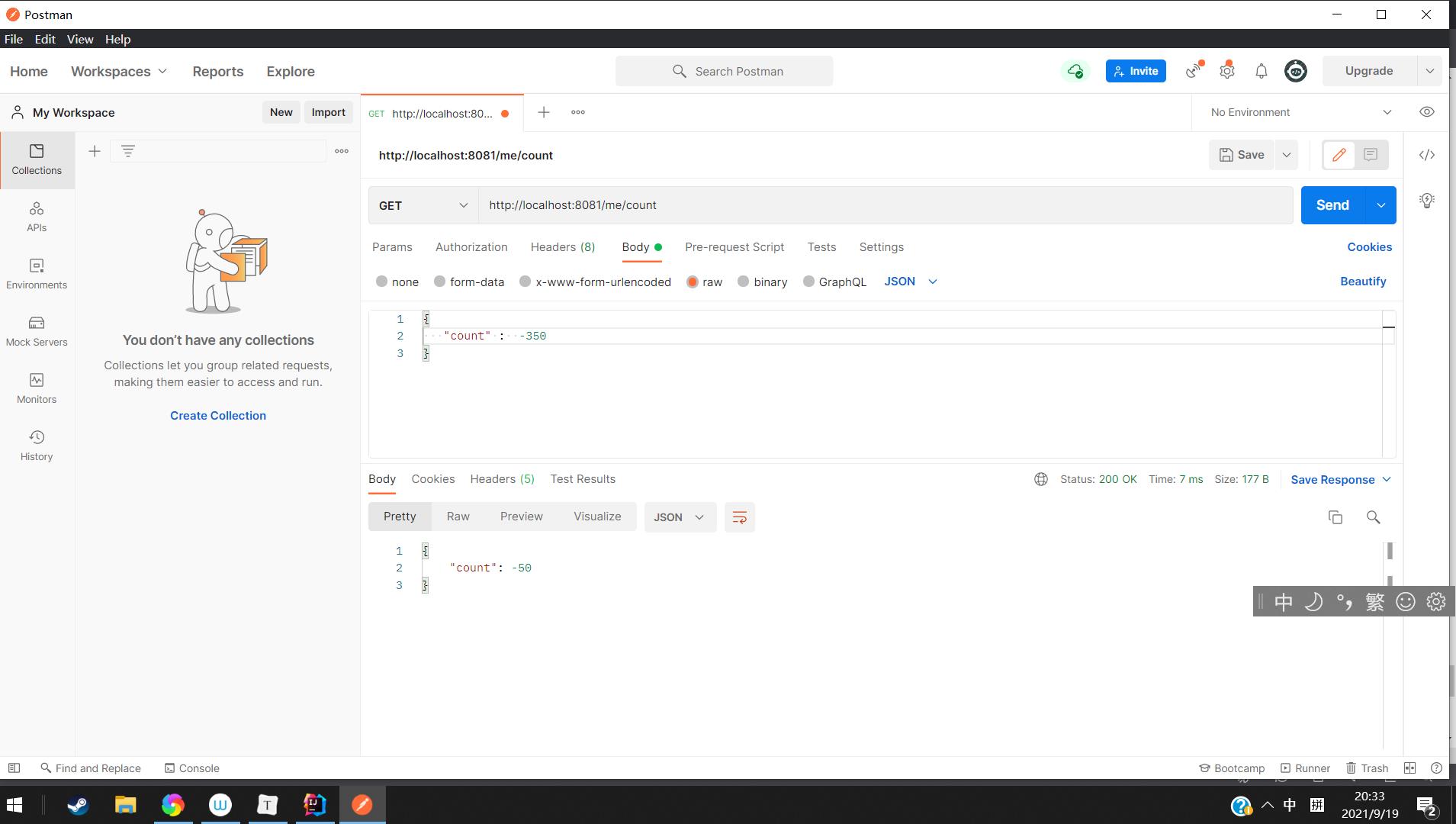
Task: Click the Invite button
Action: pos(1136,71)
